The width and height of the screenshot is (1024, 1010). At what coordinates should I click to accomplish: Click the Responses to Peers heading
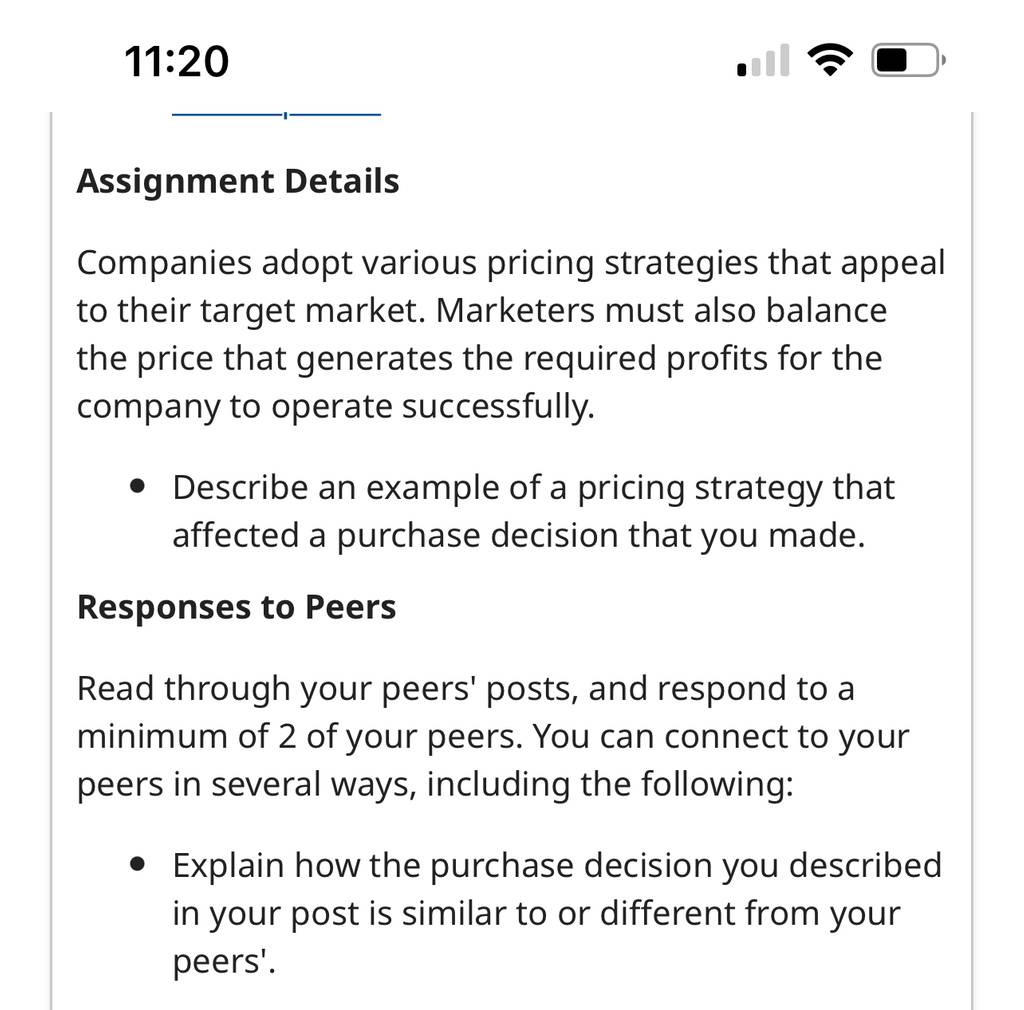236,607
